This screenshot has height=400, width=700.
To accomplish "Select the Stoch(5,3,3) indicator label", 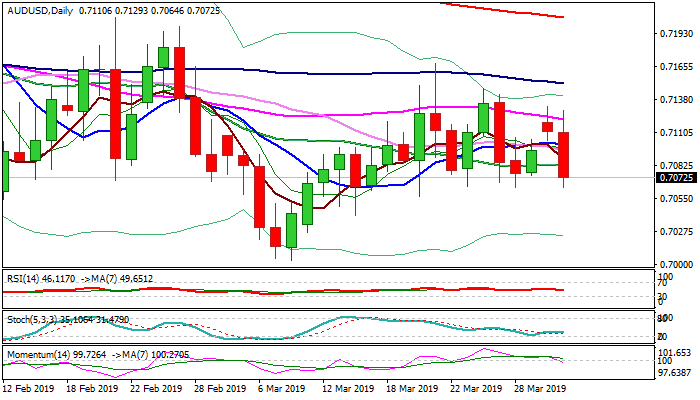I will [30, 320].
